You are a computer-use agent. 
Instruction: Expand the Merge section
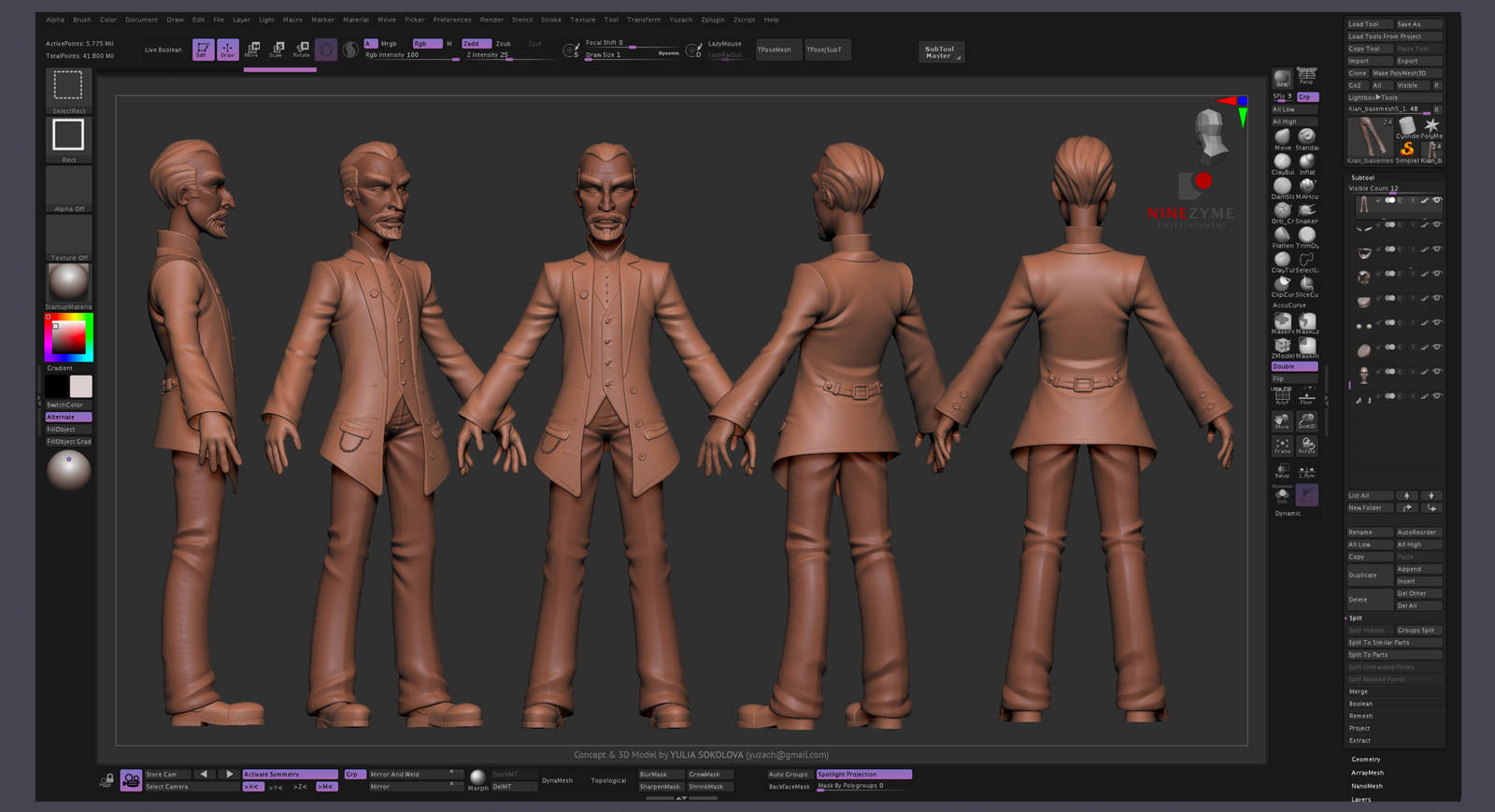[1359, 691]
